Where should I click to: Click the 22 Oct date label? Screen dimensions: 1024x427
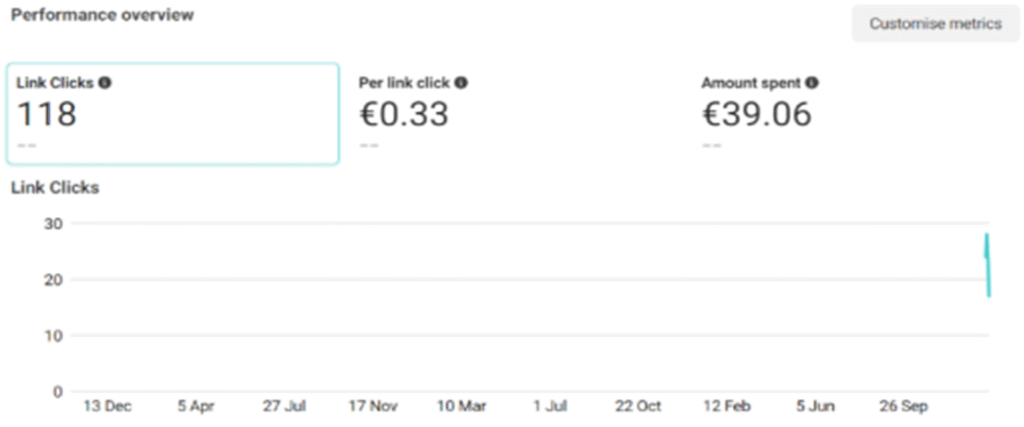(x=638, y=406)
